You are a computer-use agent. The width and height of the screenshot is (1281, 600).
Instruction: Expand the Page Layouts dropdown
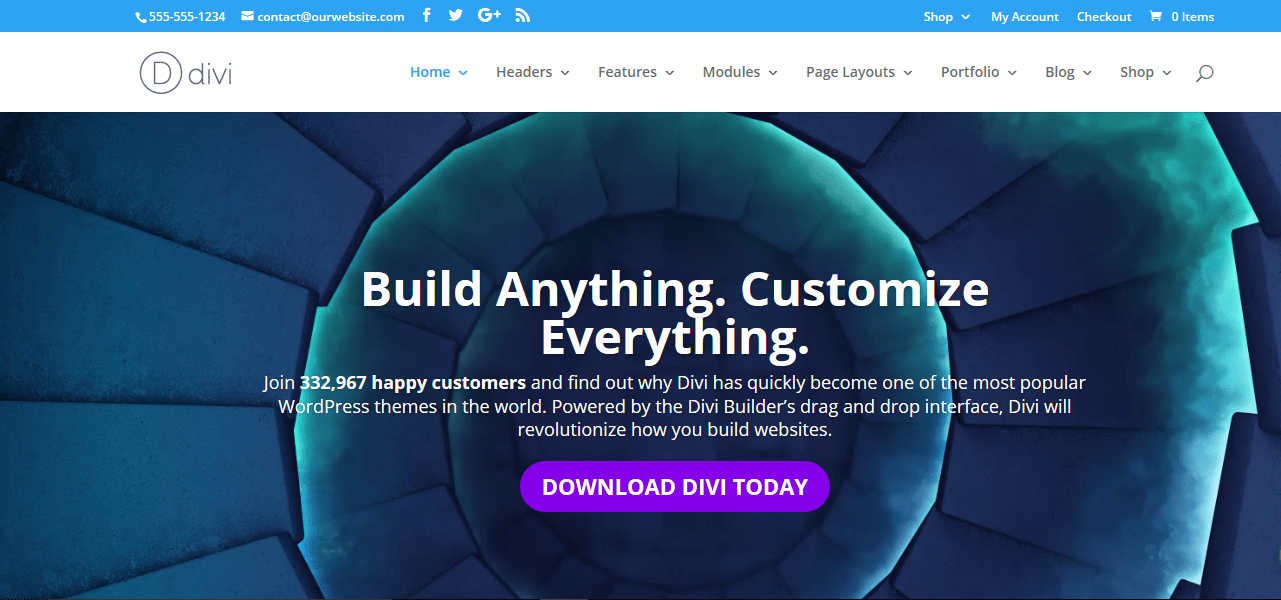coord(859,72)
